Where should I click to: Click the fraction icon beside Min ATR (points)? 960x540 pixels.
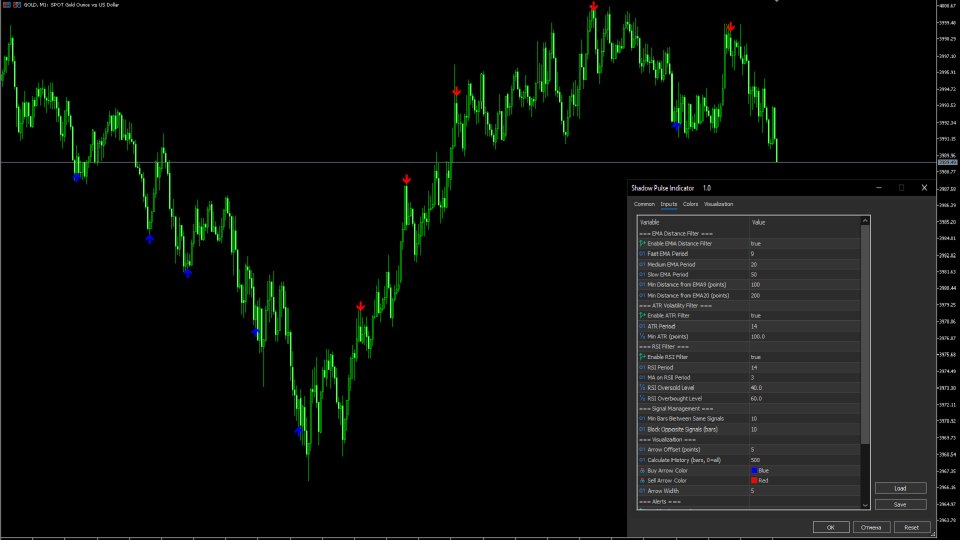click(x=642, y=336)
